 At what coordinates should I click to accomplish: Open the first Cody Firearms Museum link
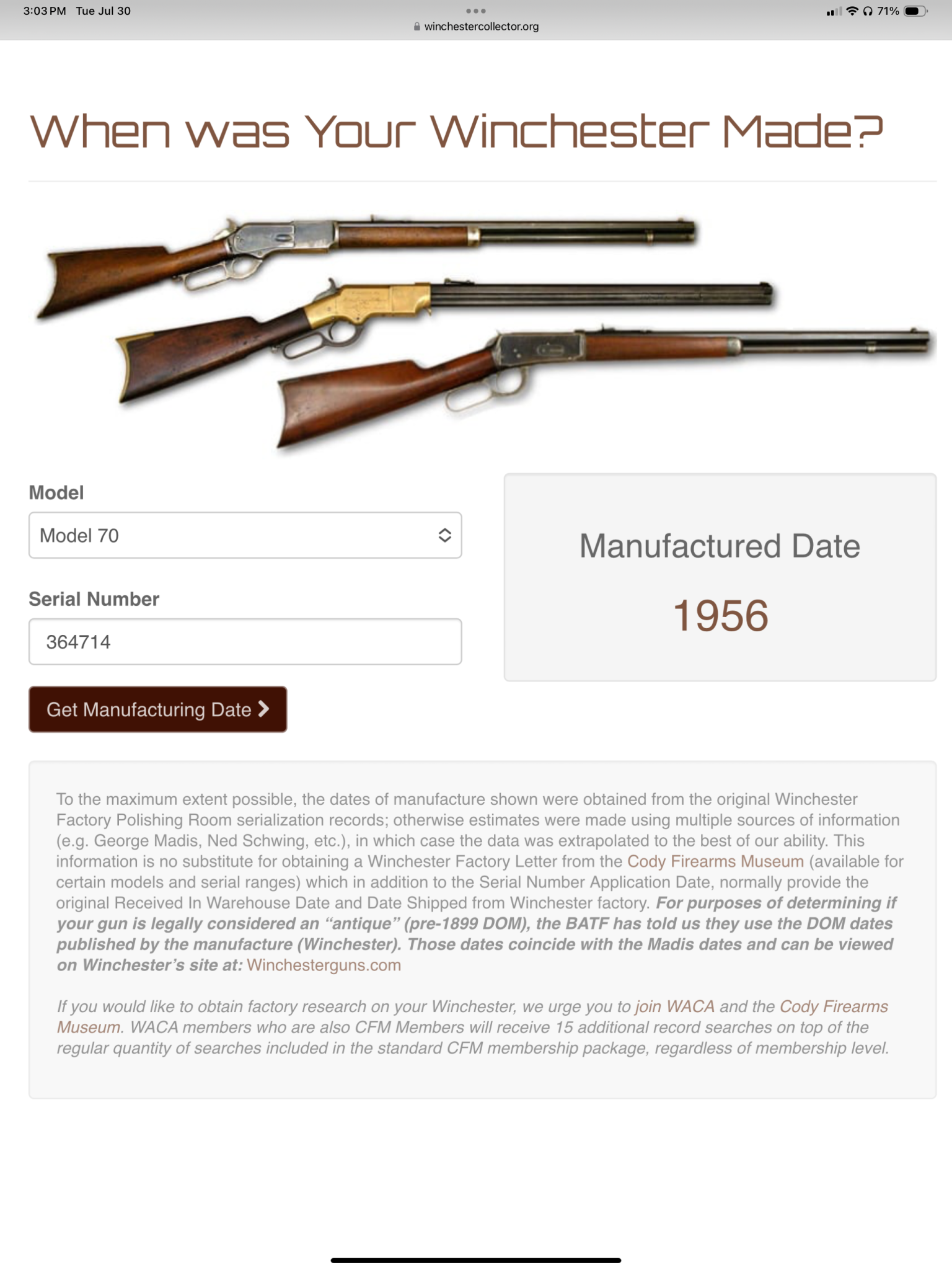(x=715, y=861)
